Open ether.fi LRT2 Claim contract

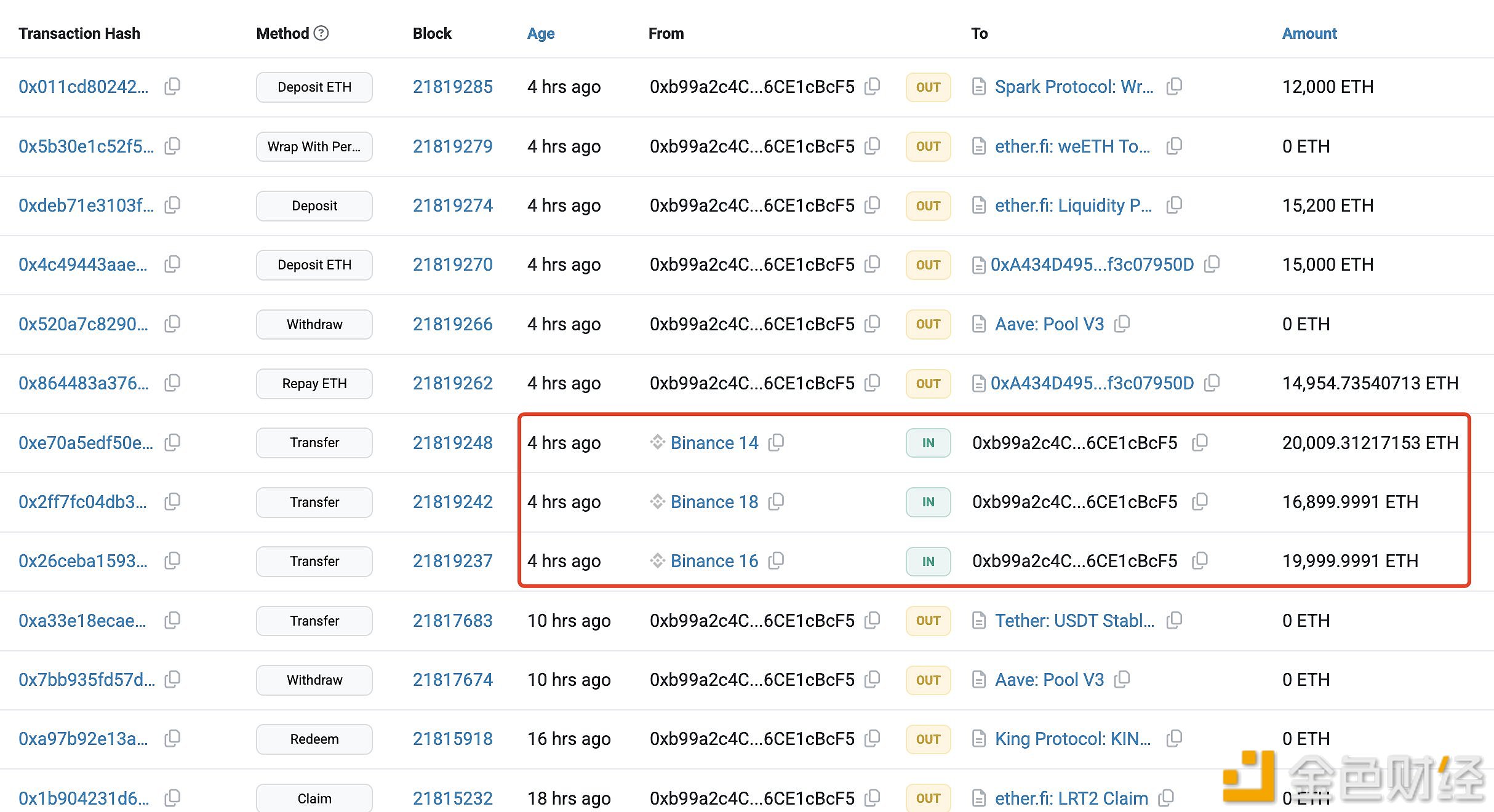(x=1071, y=798)
